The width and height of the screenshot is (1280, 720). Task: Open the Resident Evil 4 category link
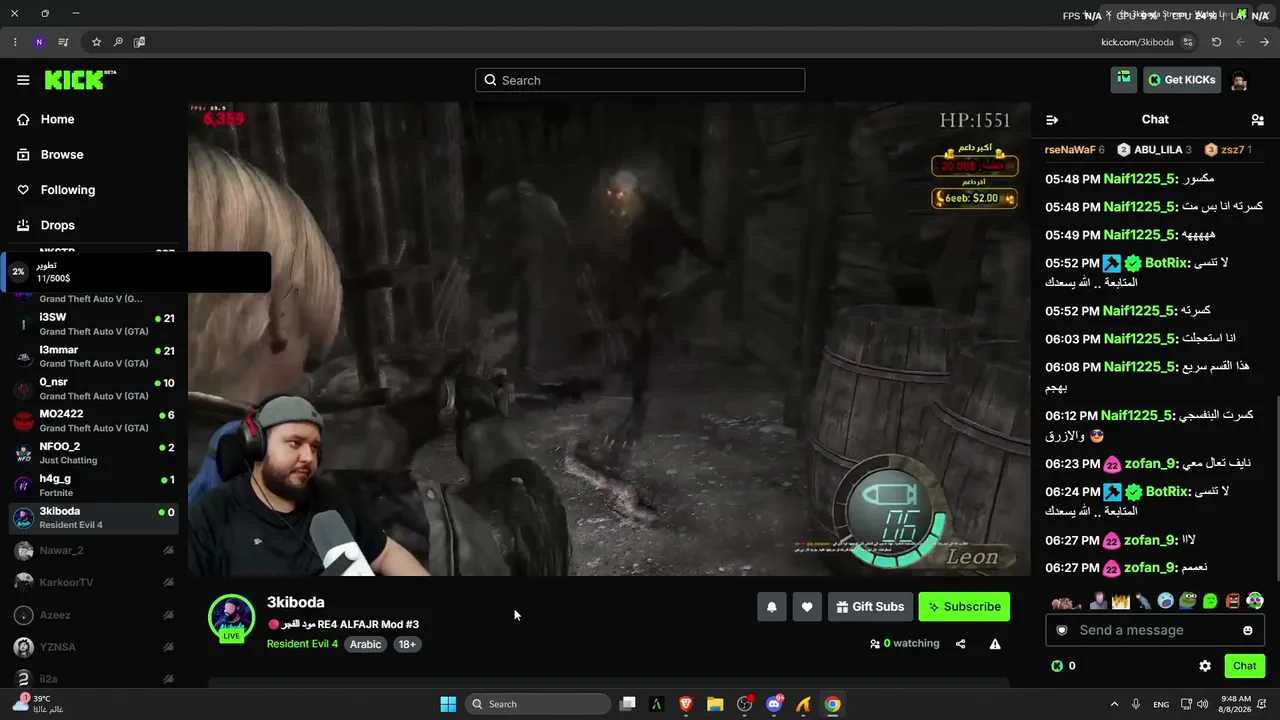[x=302, y=644]
